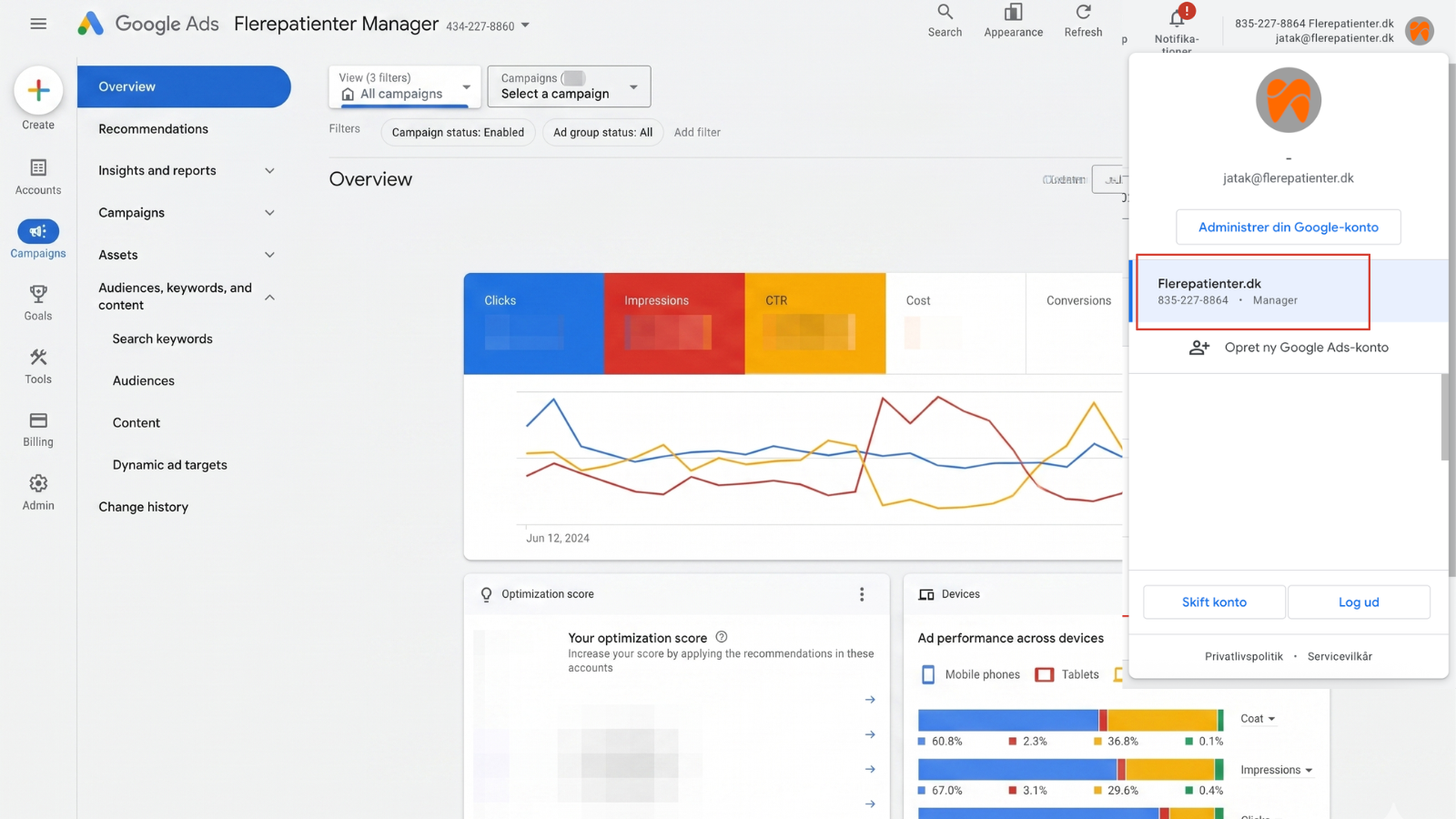The width and height of the screenshot is (1456, 819).
Task: Open Recommendations in the nav
Action: pos(153,129)
